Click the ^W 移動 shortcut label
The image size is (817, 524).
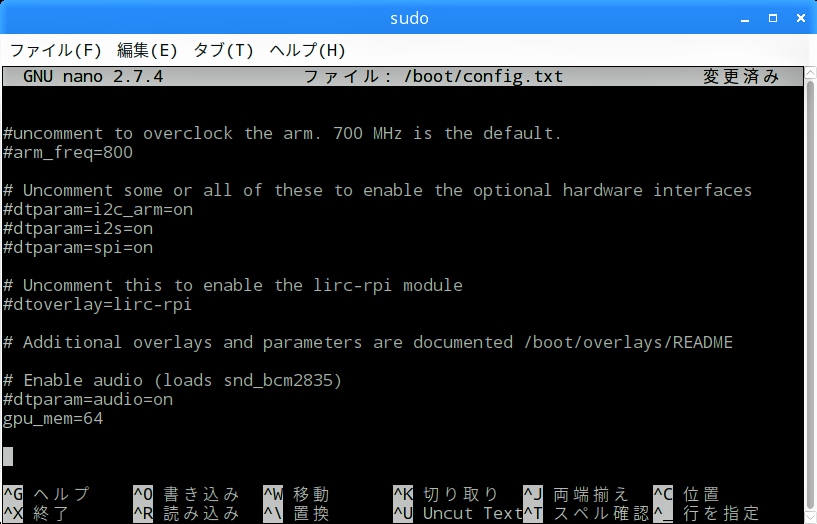296,493
